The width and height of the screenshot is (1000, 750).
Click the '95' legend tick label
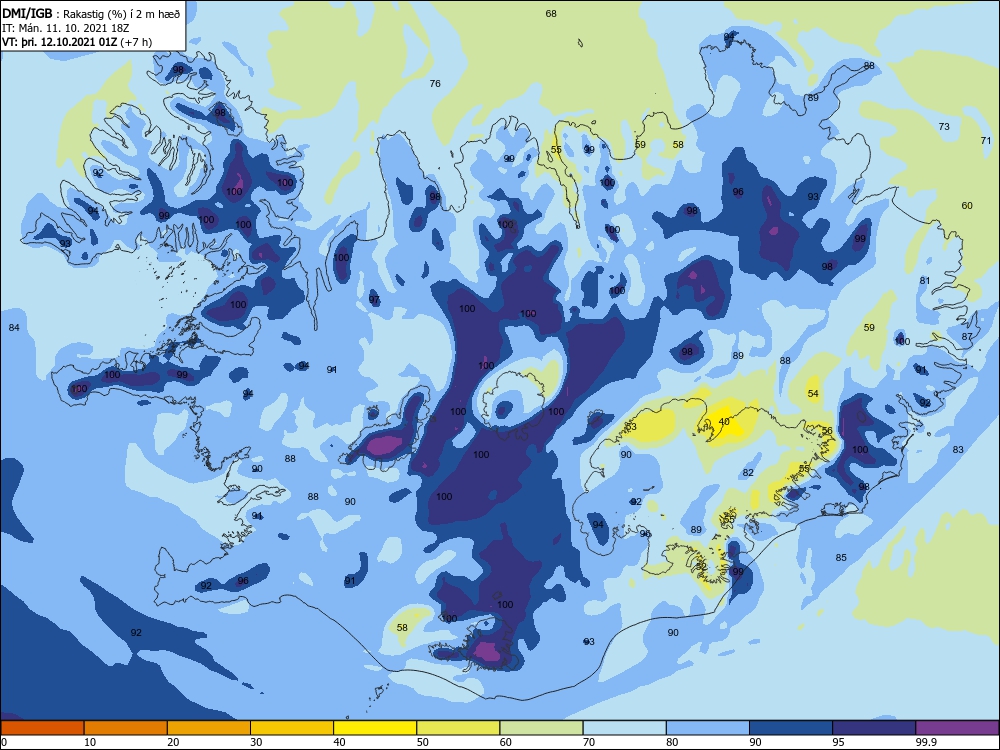(838, 742)
